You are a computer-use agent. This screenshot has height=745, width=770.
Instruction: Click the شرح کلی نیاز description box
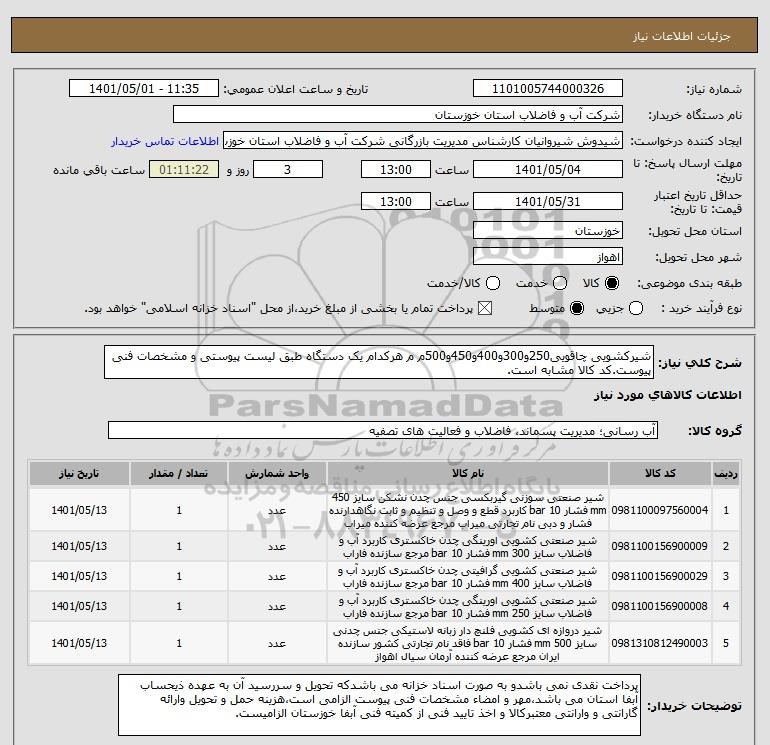pos(379,362)
